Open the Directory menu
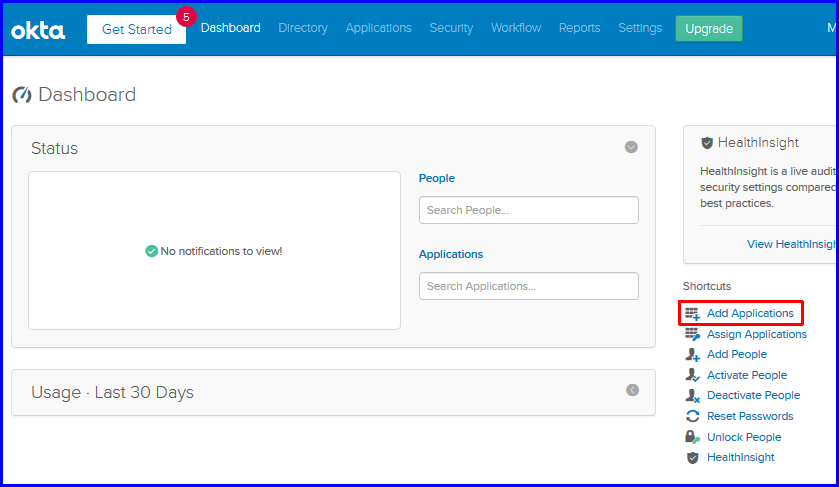839x487 pixels. [x=303, y=28]
